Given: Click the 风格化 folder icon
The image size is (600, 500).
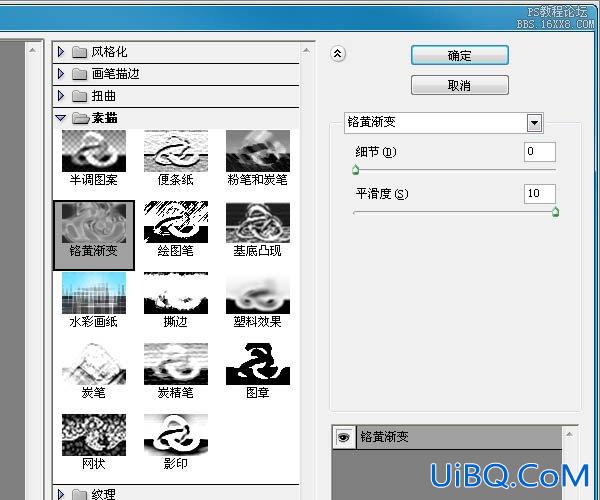Looking at the screenshot, I should (79, 52).
